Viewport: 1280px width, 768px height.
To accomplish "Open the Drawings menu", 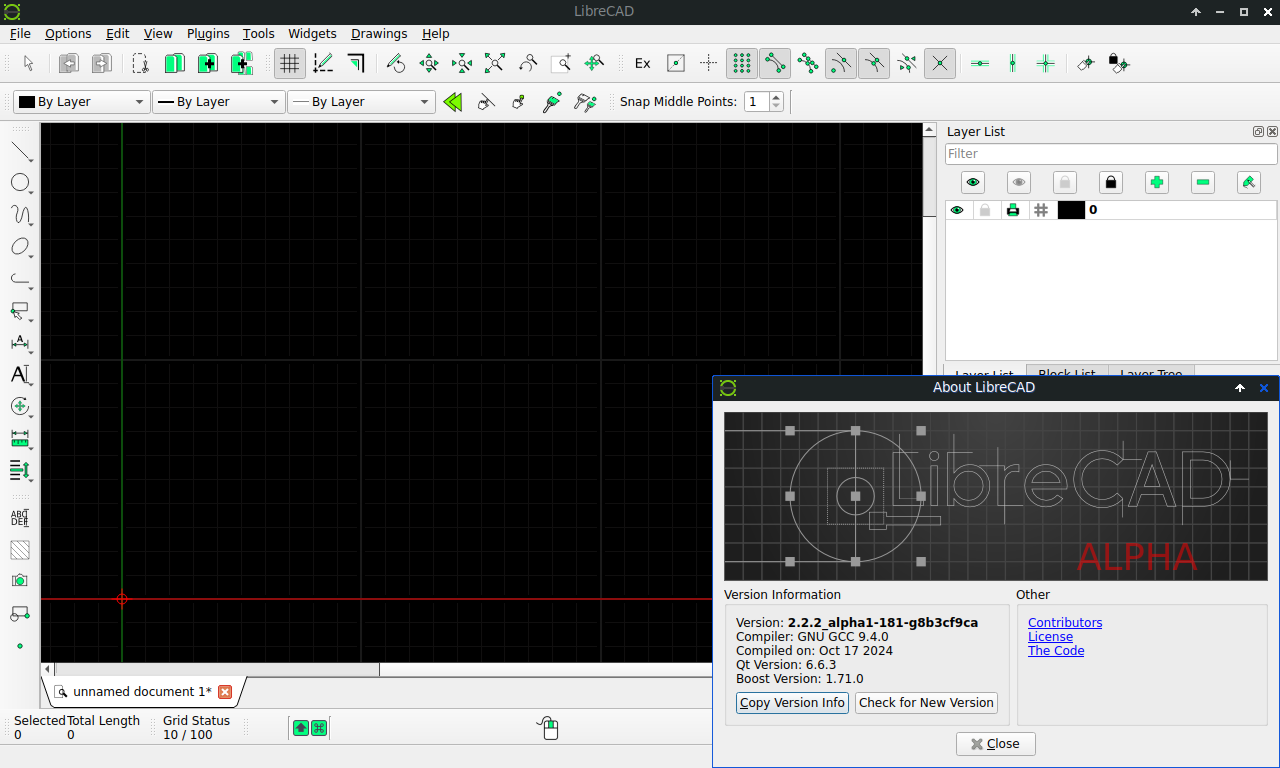I will (x=379, y=33).
